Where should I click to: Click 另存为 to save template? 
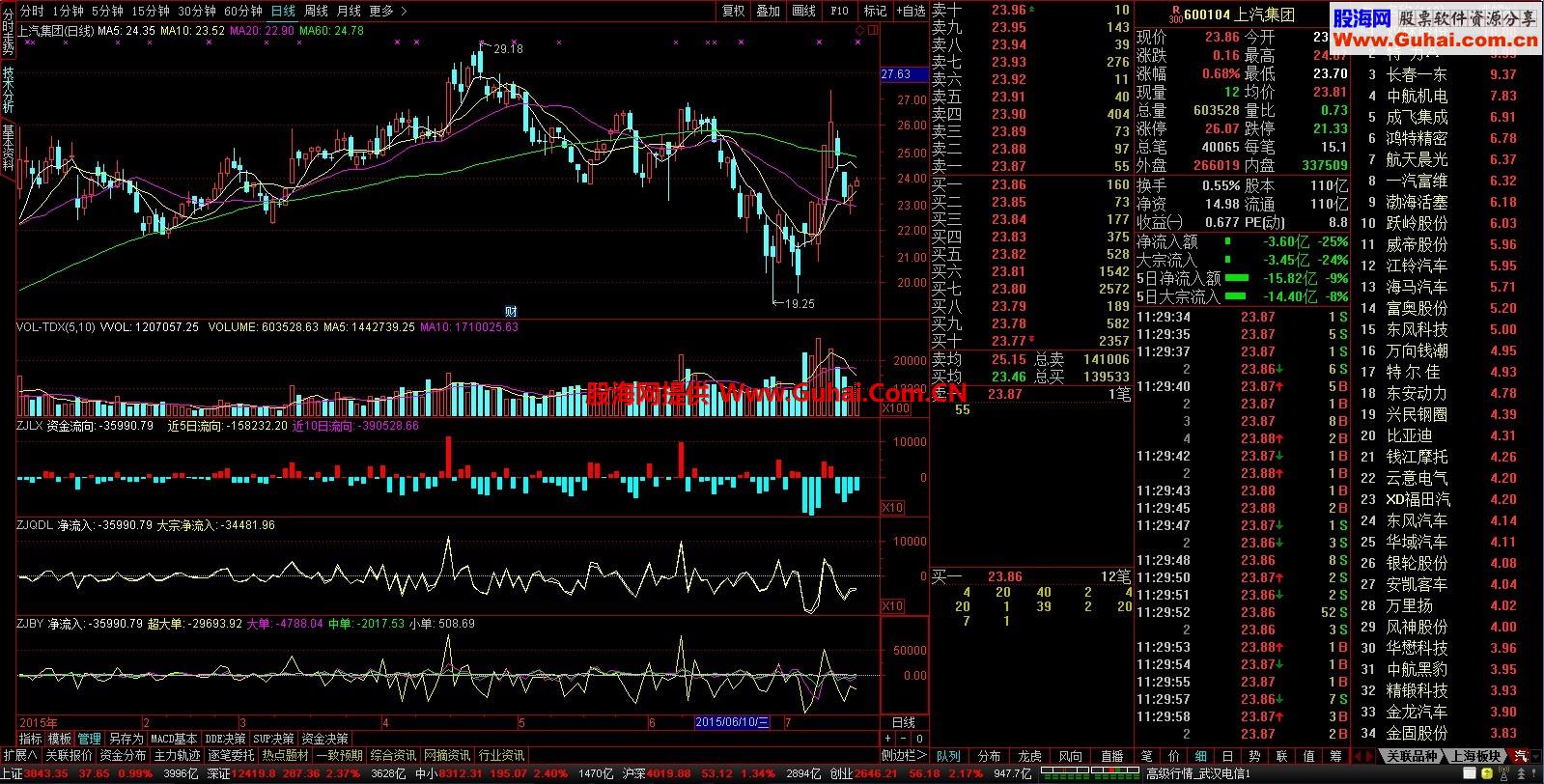pos(126,739)
